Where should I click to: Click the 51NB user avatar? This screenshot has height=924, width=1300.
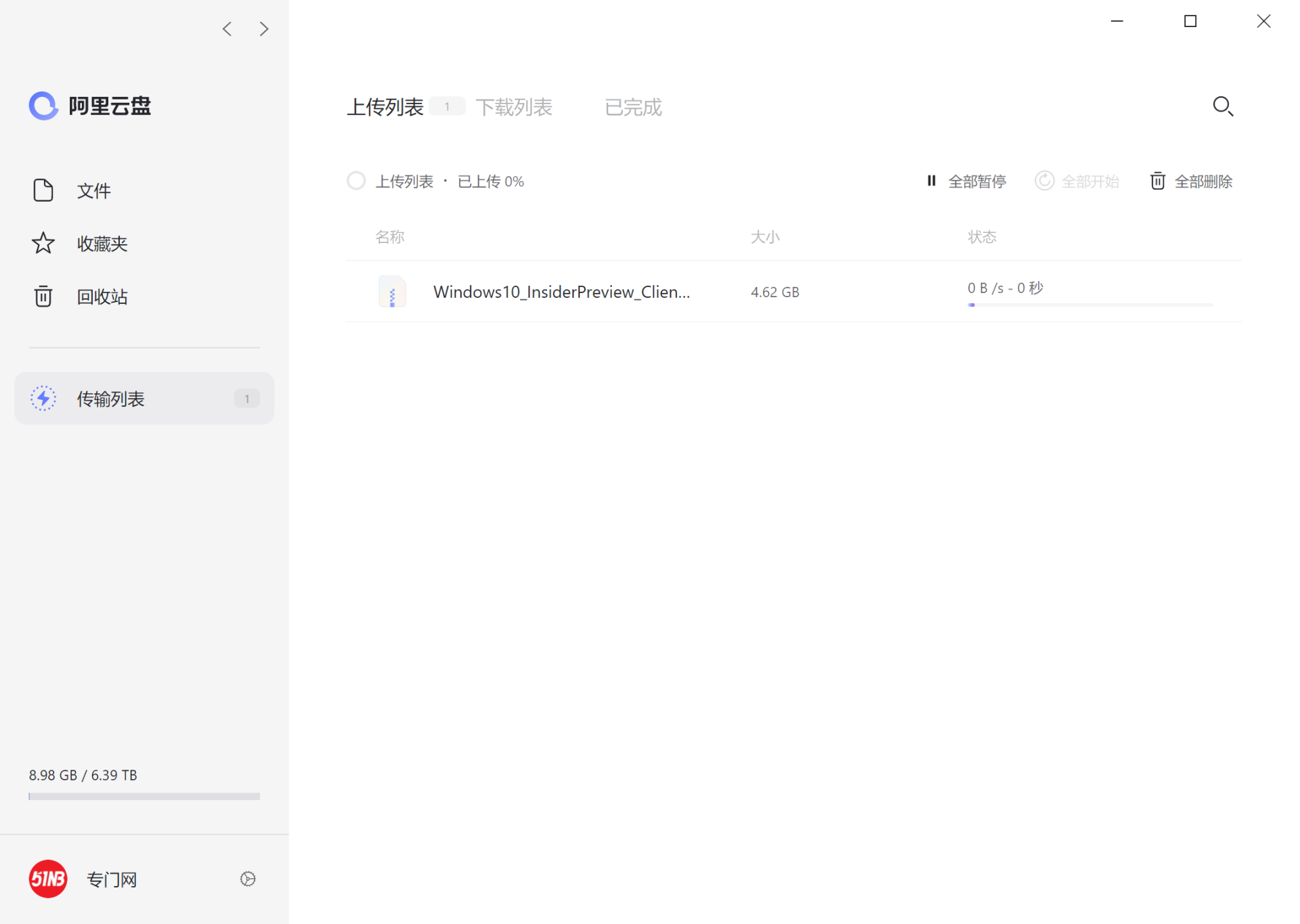pyautogui.click(x=48, y=879)
